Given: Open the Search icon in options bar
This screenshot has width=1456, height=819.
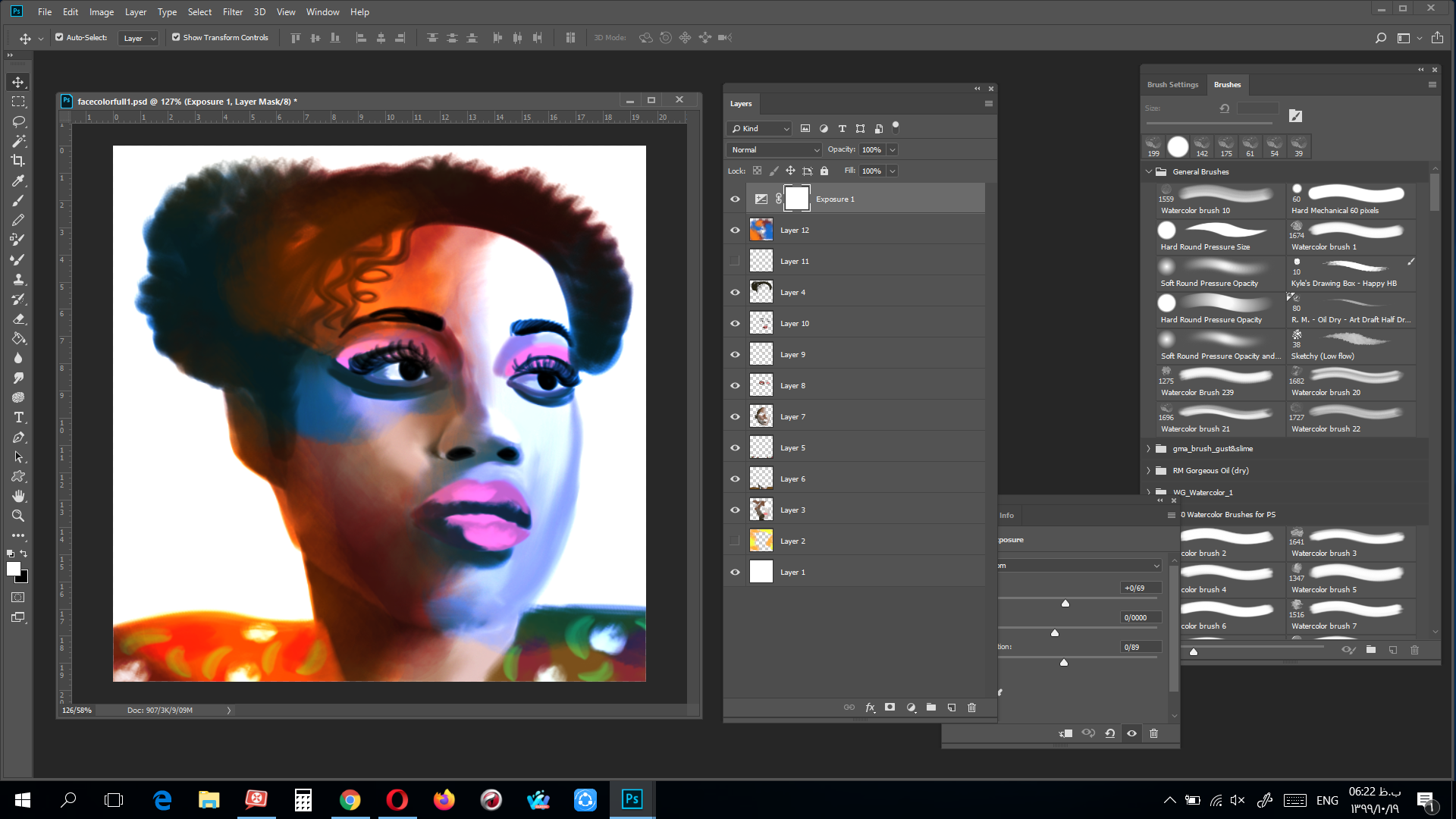Looking at the screenshot, I should (1380, 38).
